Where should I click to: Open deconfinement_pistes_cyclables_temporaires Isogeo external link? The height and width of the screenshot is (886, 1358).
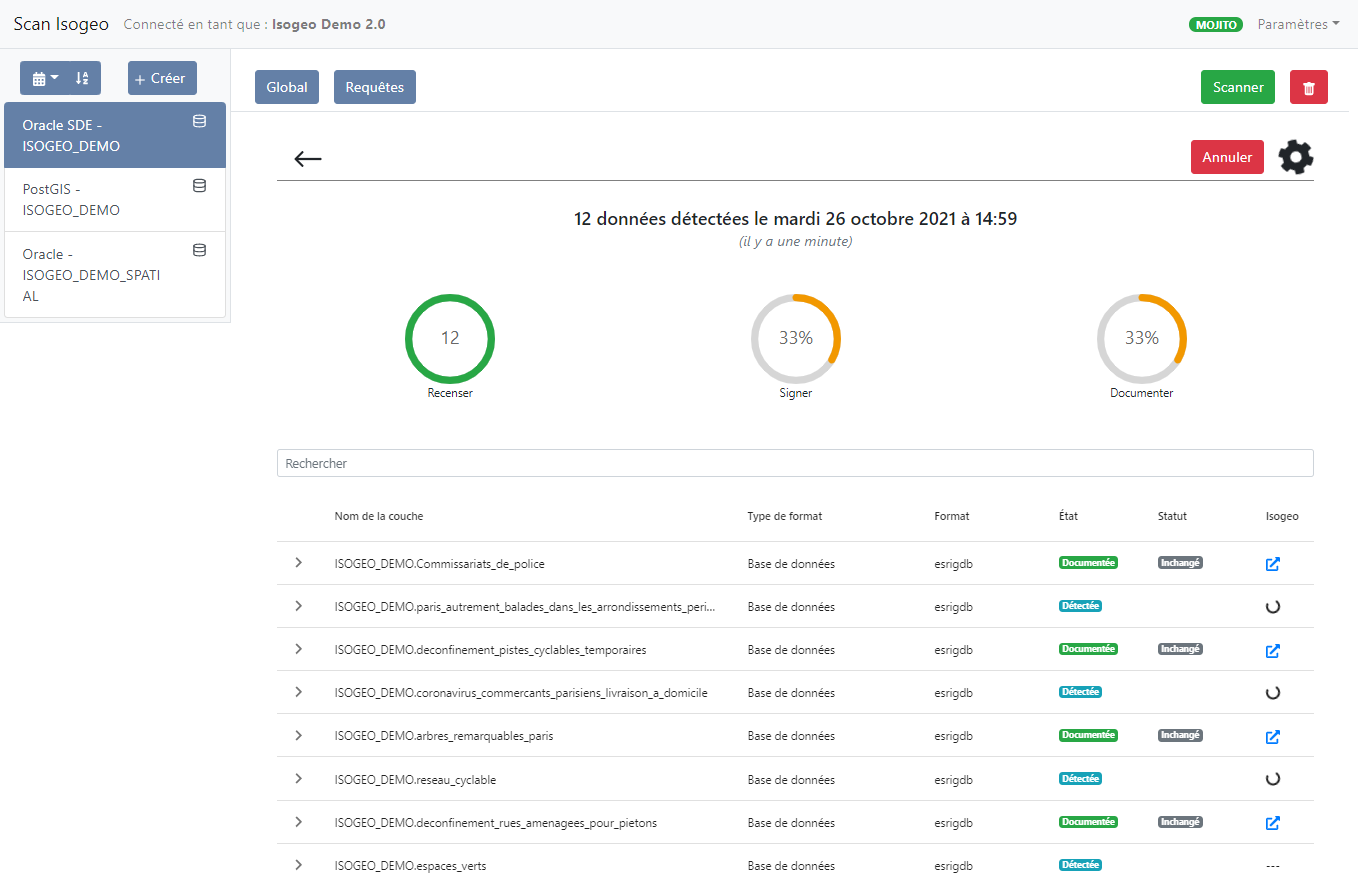1273,651
